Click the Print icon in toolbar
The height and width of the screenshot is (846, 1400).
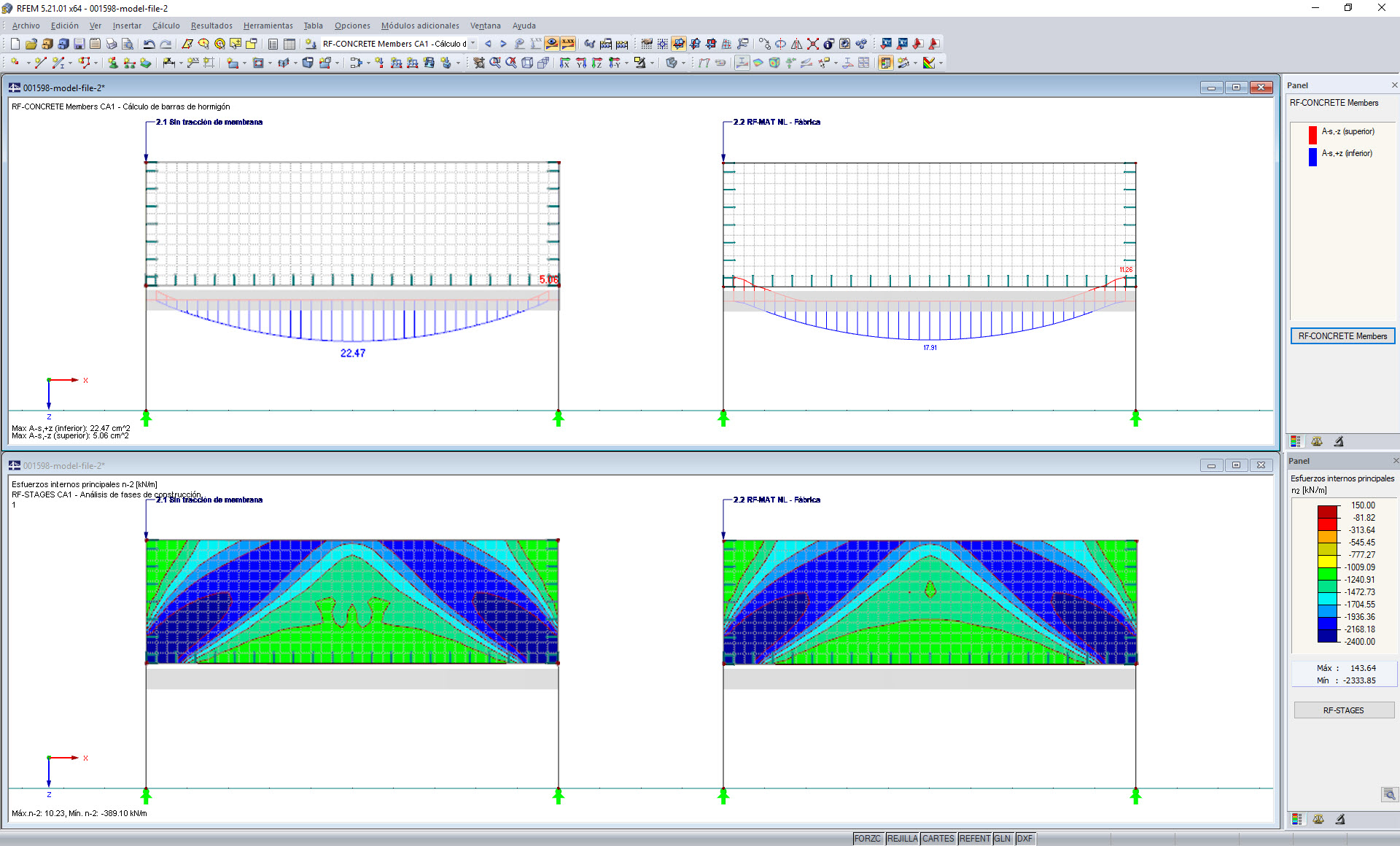(x=111, y=44)
